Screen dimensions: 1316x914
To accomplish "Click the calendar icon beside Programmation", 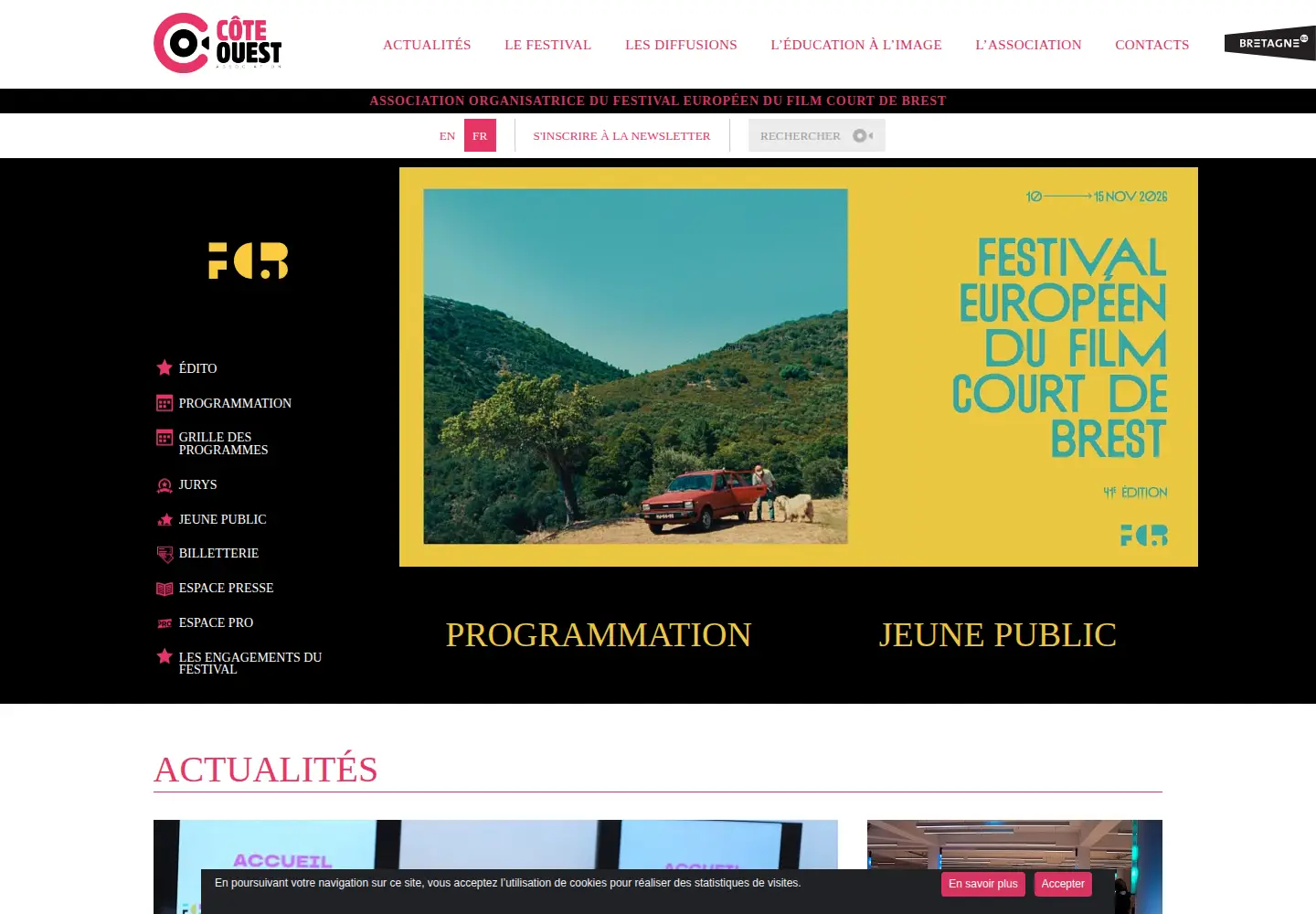I will pos(164,403).
